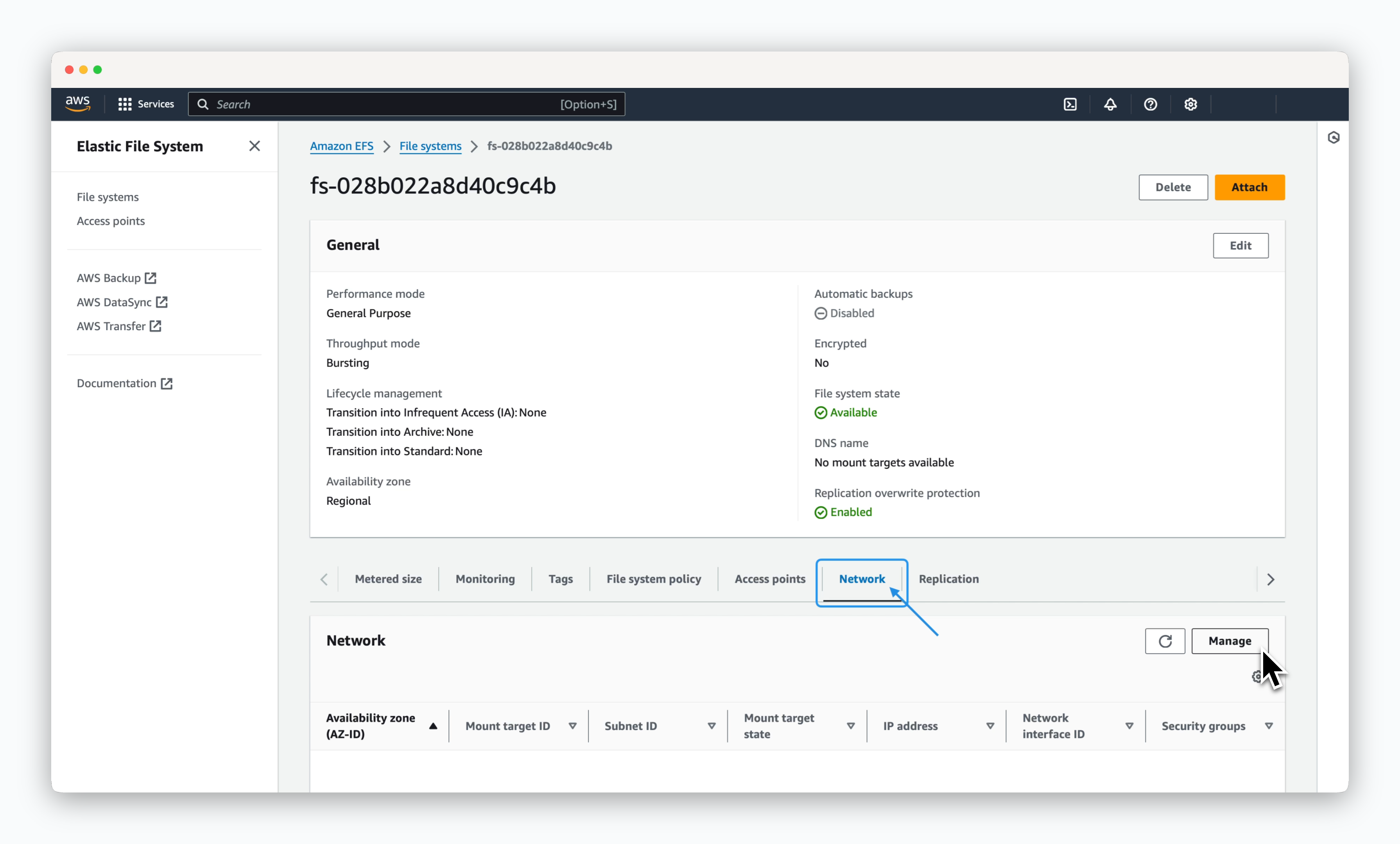Image resolution: width=1400 pixels, height=844 pixels.
Task: Switch to the File system policy tab
Action: click(x=653, y=579)
